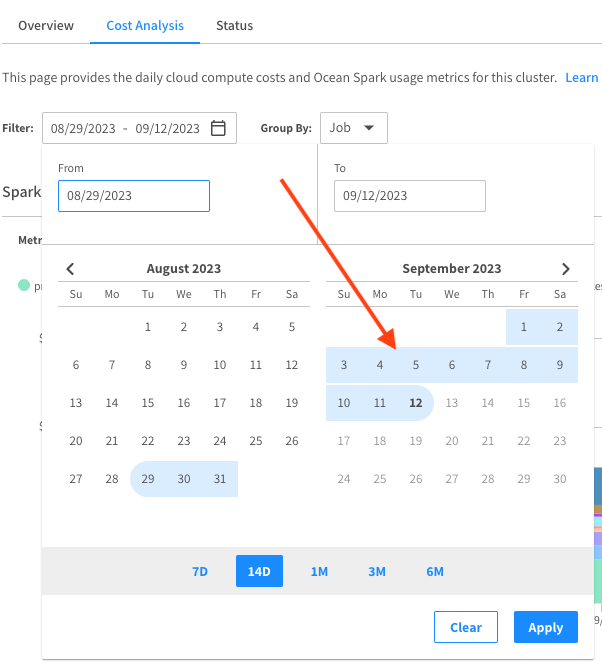
Task: Follow the Learn link
Action: coord(582,77)
